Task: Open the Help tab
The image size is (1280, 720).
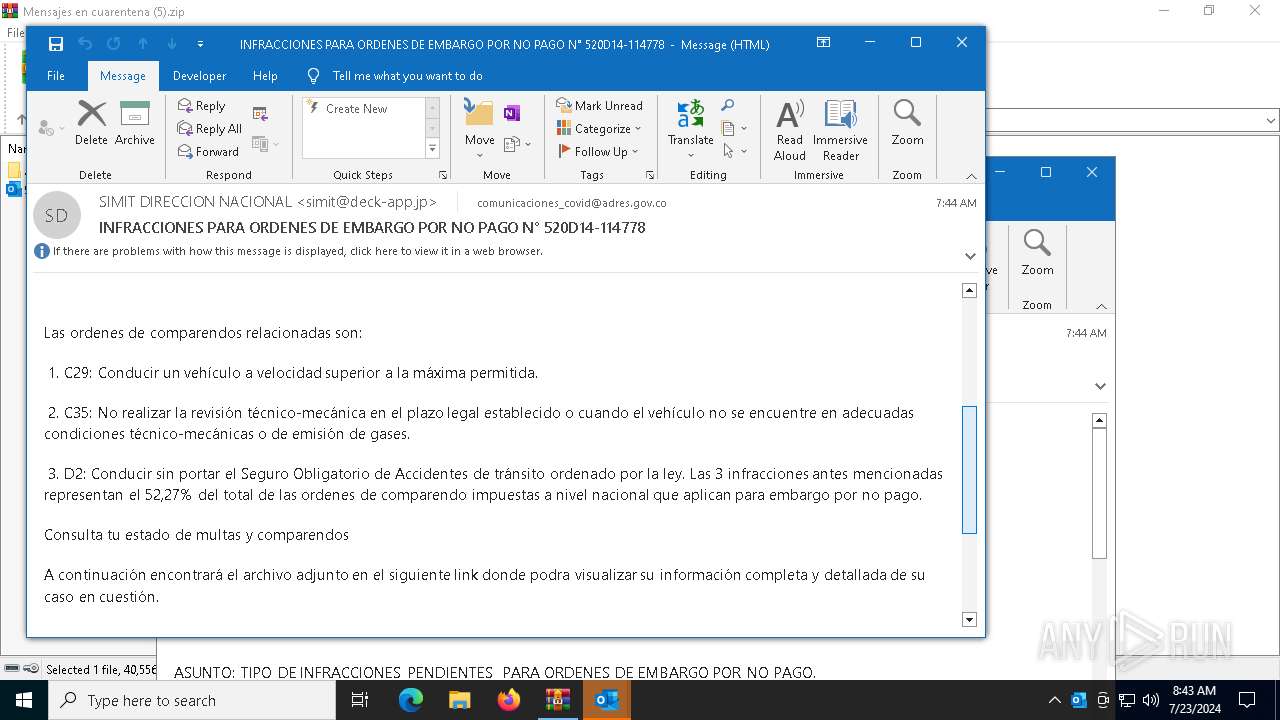Action: click(265, 76)
